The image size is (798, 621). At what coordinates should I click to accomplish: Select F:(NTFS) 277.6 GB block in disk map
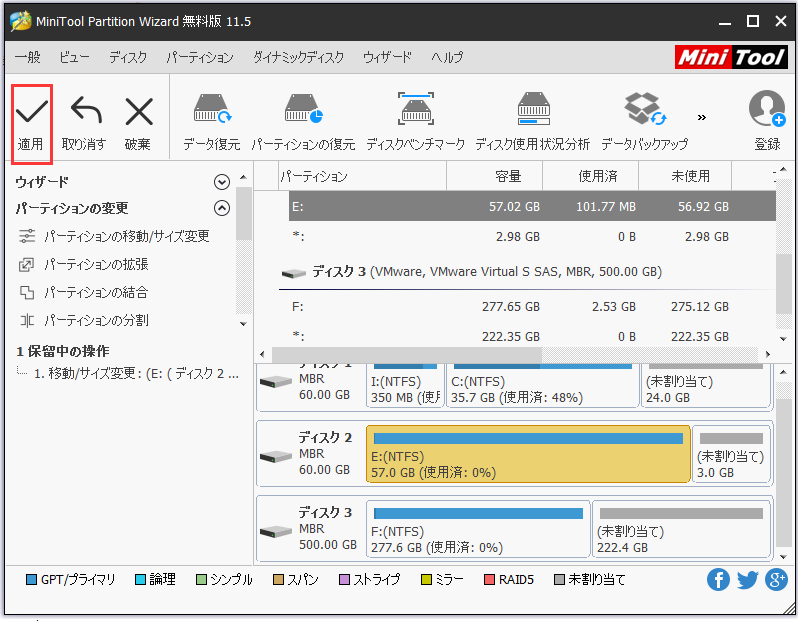[x=478, y=529]
